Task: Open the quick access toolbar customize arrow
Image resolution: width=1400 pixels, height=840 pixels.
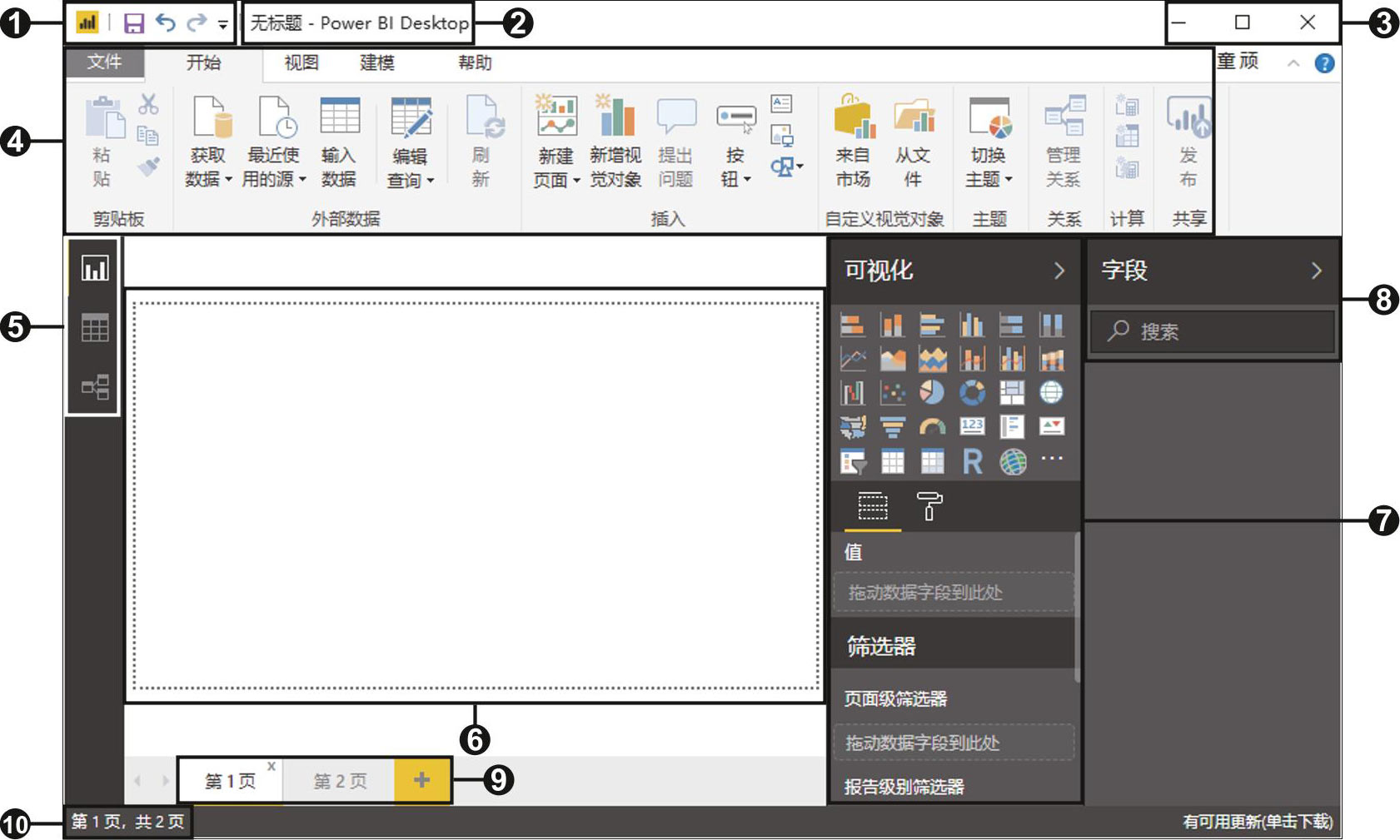Action: tap(222, 25)
